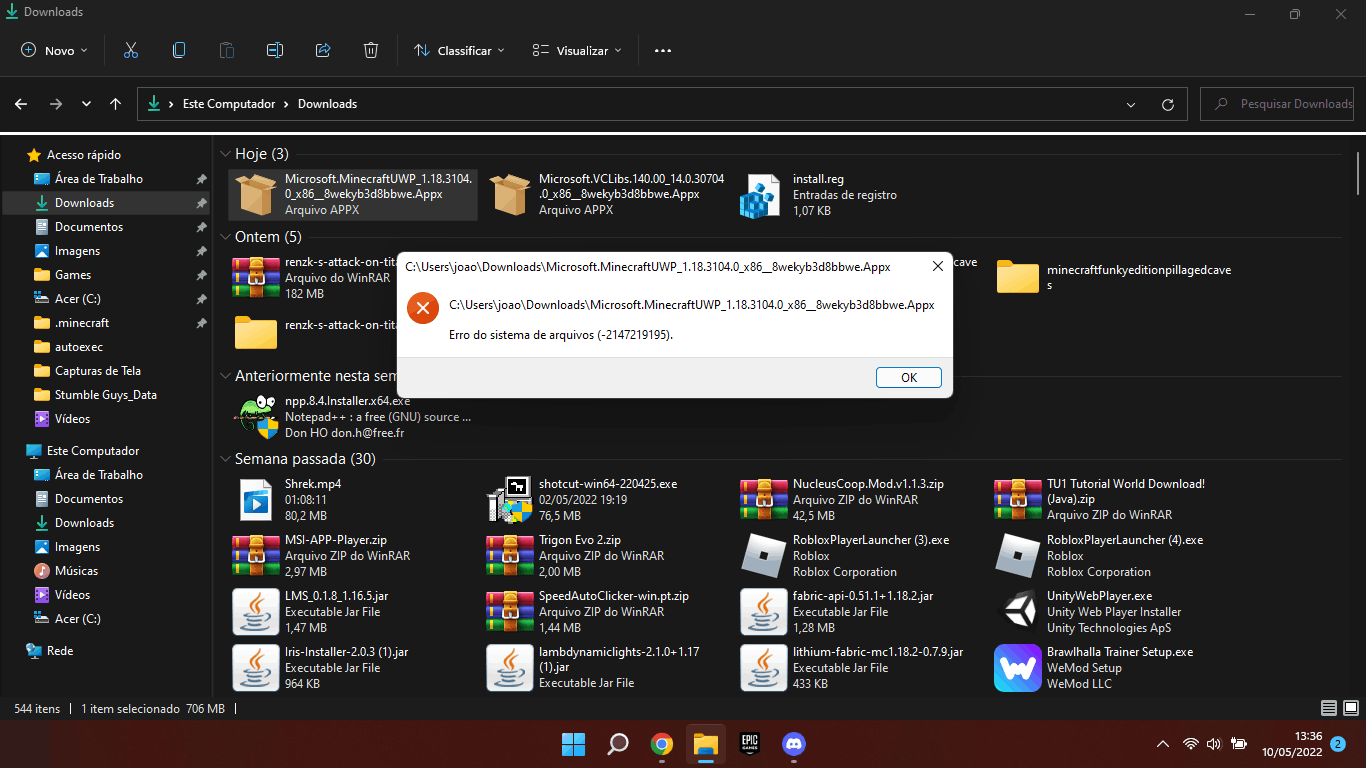Select shotcut-win64-220425.exe installer
The width and height of the screenshot is (1366, 768).
tap(582, 500)
